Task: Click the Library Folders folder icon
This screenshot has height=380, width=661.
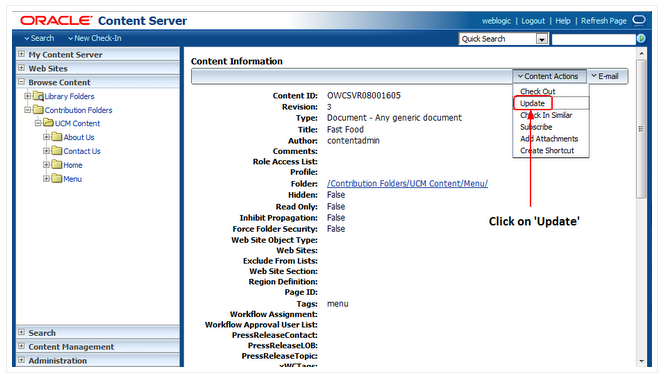Action: (38, 96)
